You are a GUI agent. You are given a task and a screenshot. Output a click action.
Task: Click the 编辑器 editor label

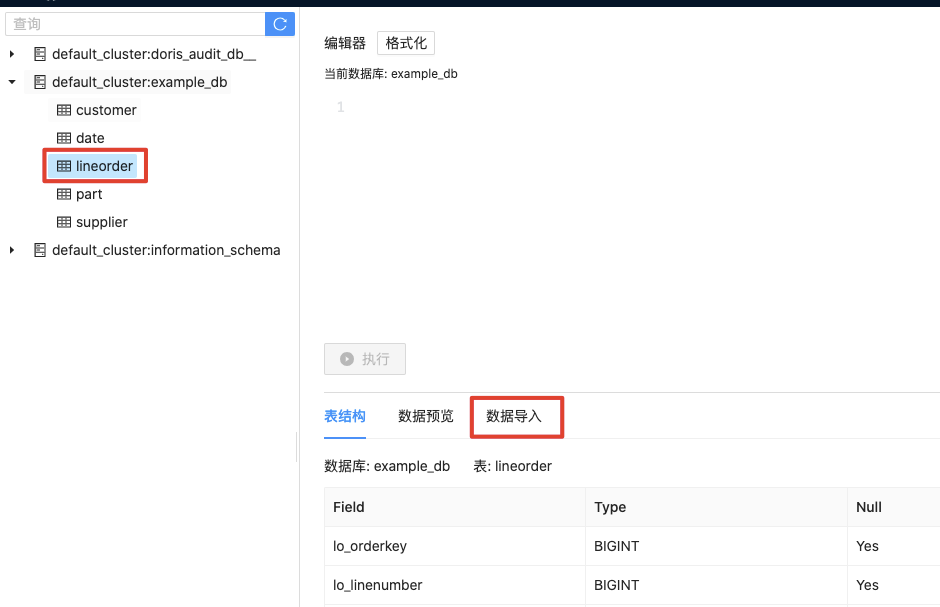[345, 43]
